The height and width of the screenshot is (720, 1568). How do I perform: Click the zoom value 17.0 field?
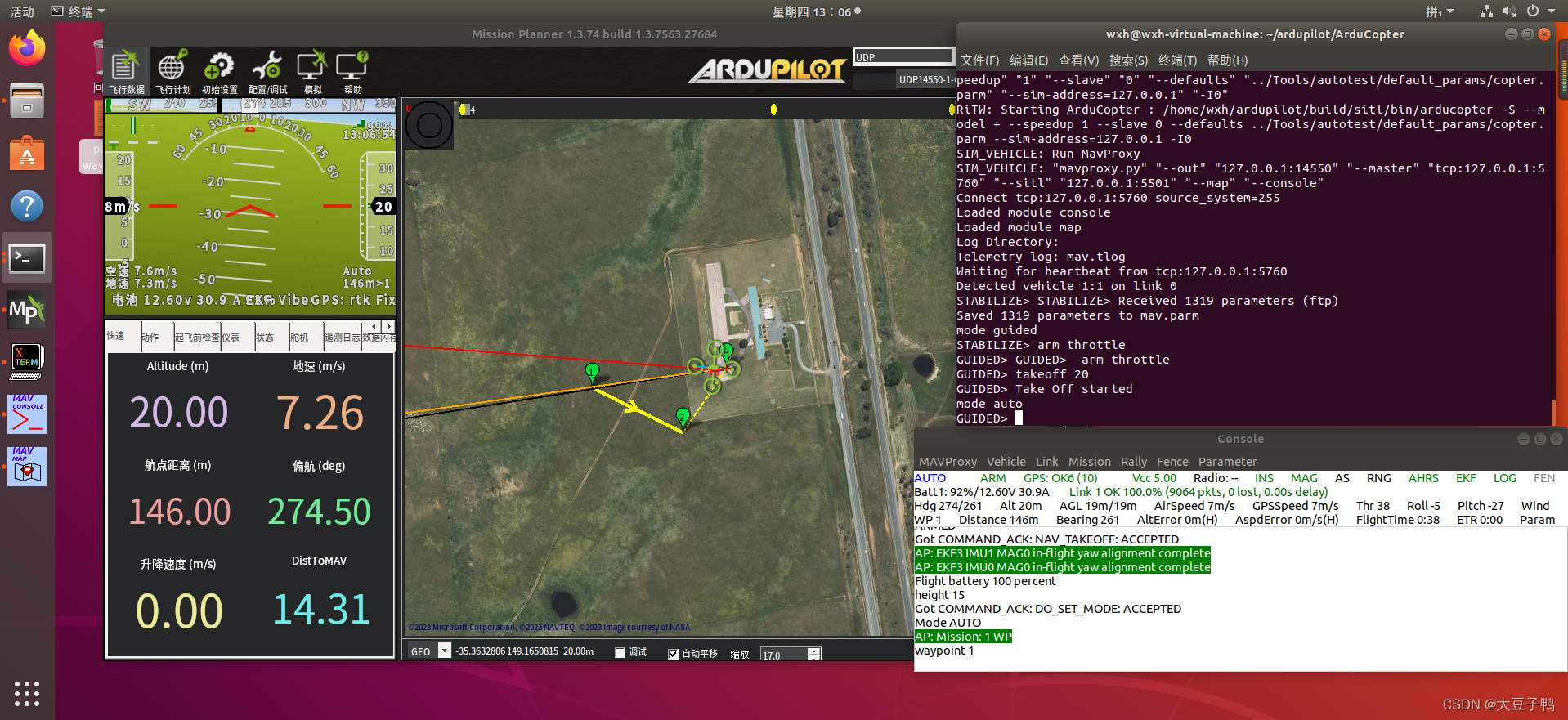click(x=784, y=655)
